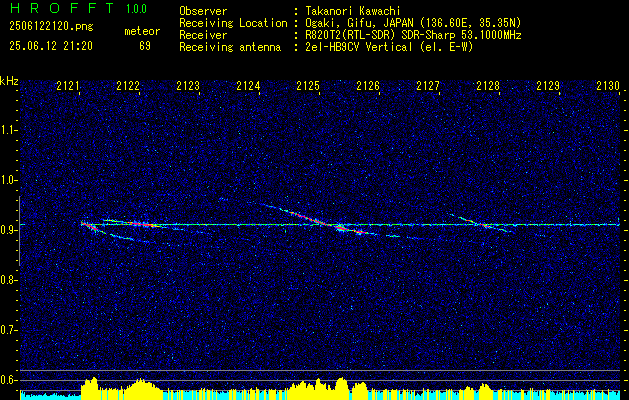Click the Receiving Location Ogaki, Gifu text

click(x=411, y=23)
